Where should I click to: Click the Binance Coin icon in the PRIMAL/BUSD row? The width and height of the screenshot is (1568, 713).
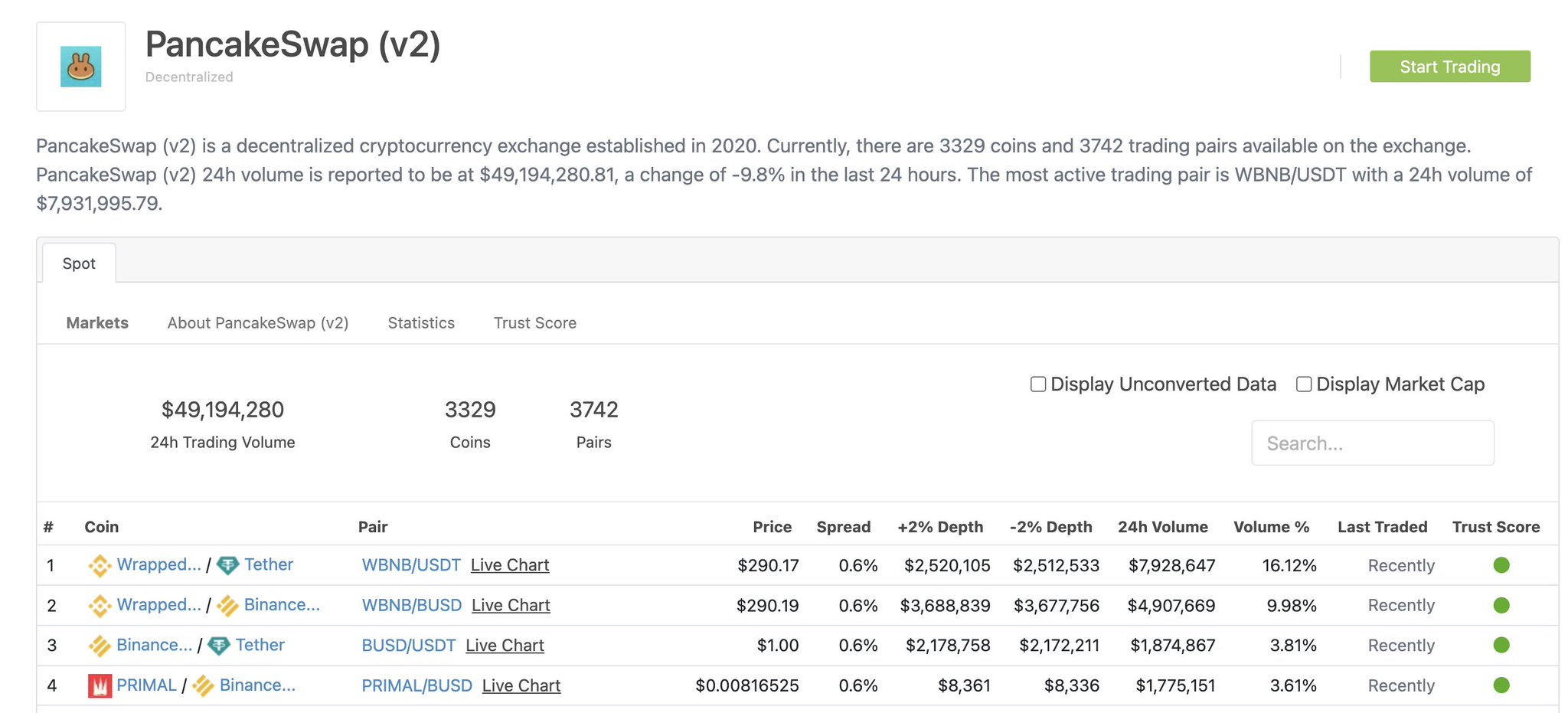pyautogui.click(x=202, y=685)
